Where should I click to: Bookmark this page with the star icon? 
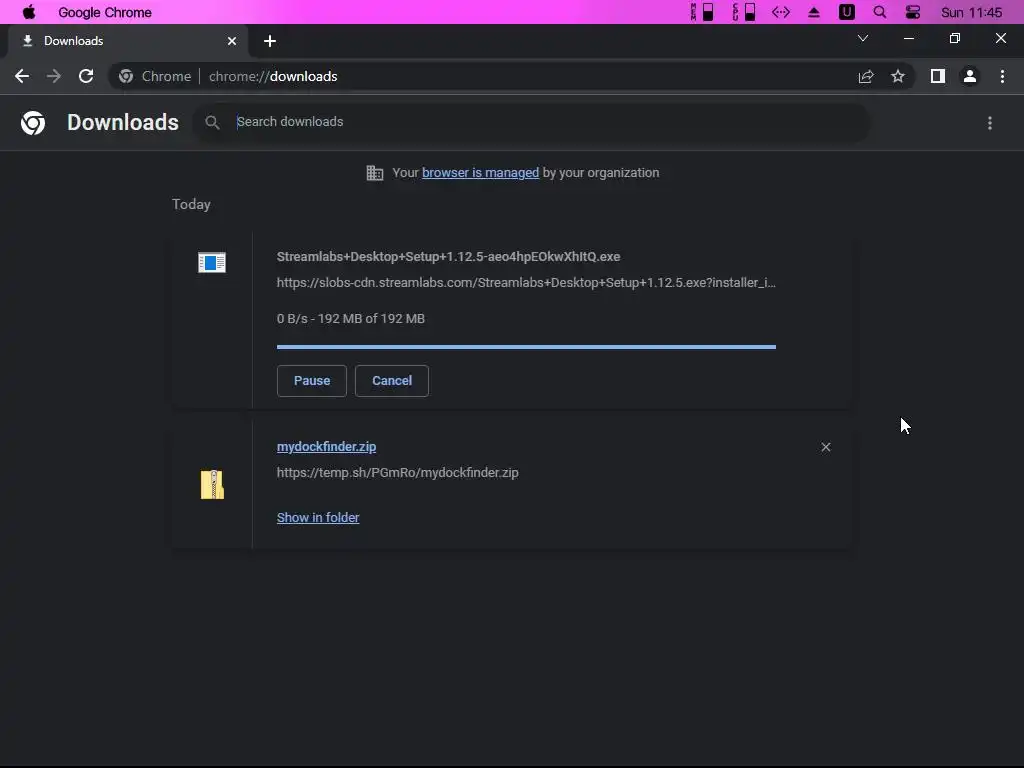coord(898,76)
